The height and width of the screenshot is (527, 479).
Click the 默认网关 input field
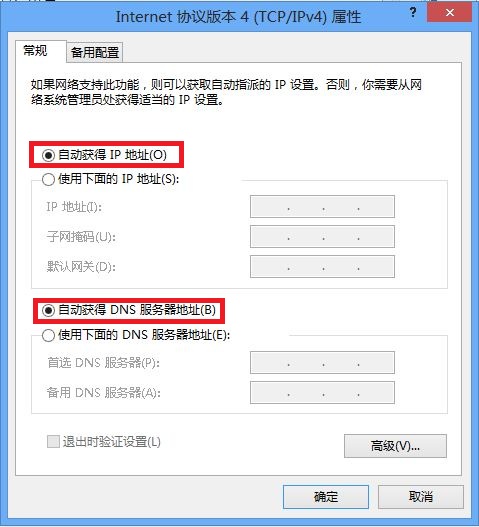point(322,266)
